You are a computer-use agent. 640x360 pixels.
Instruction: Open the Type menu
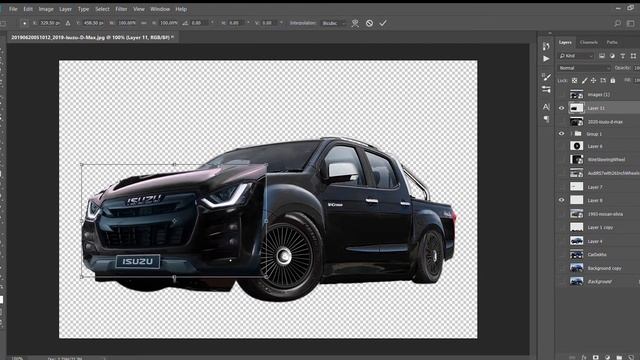(83, 9)
